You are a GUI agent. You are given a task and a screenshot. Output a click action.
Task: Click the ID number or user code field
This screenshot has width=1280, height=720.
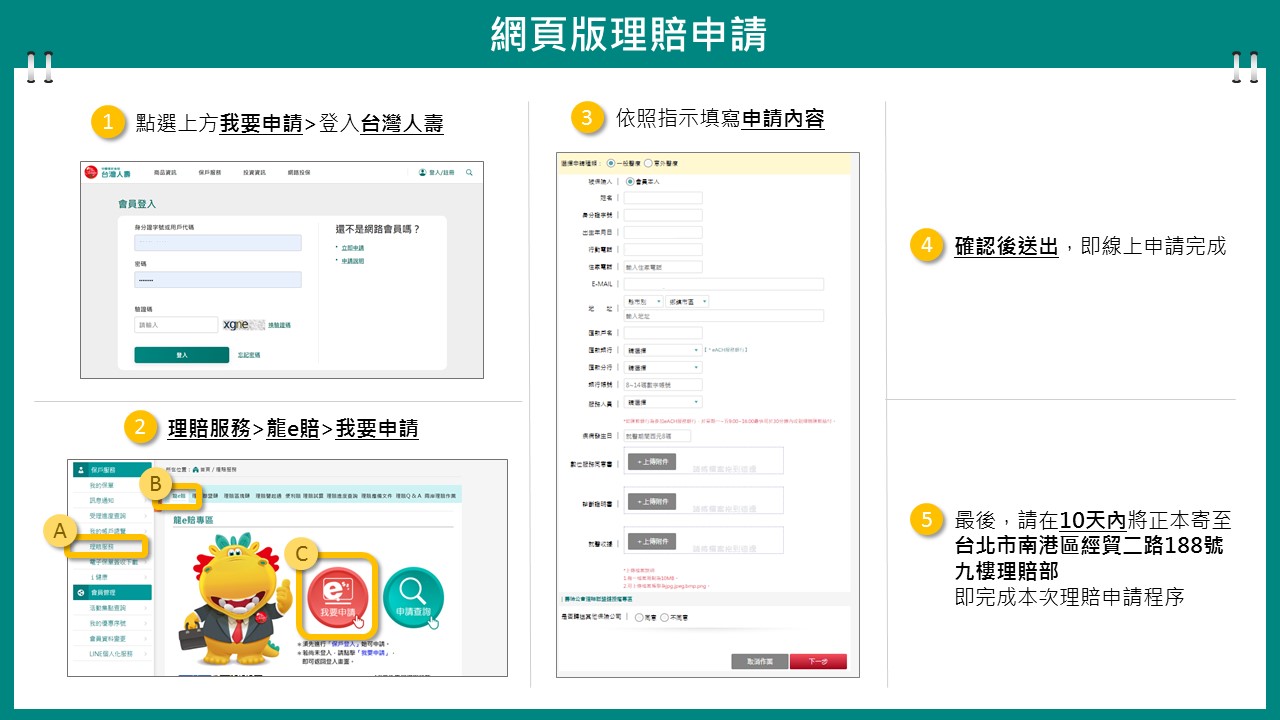point(218,243)
